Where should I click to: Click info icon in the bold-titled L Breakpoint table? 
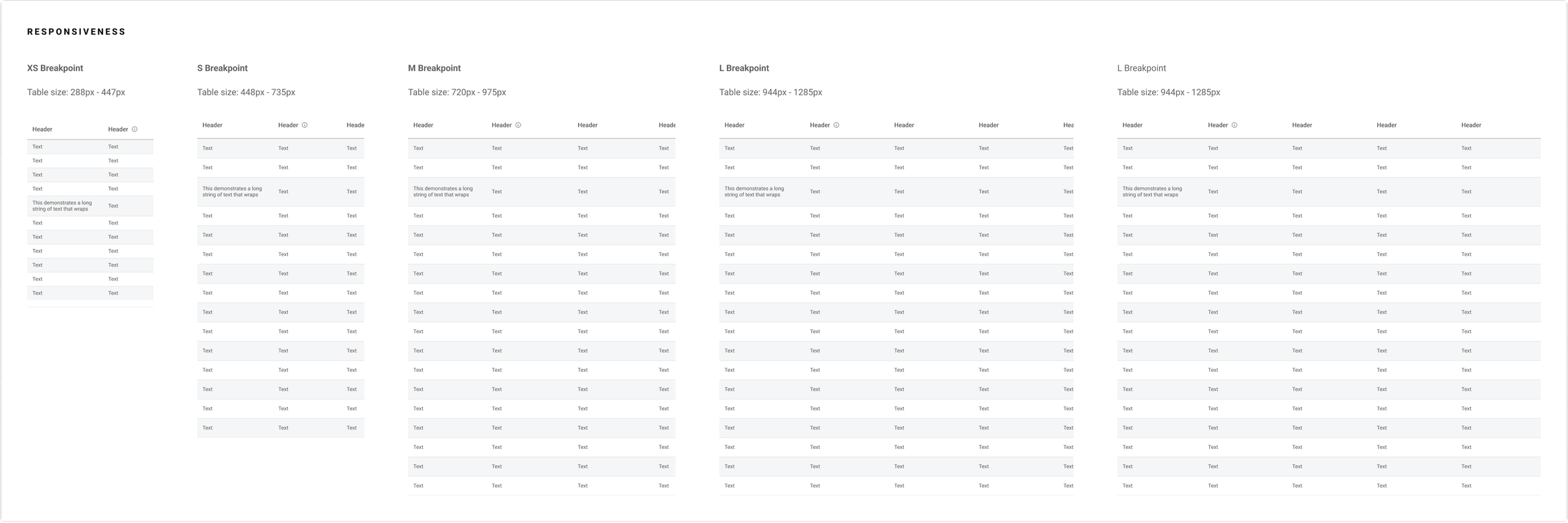(x=836, y=125)
